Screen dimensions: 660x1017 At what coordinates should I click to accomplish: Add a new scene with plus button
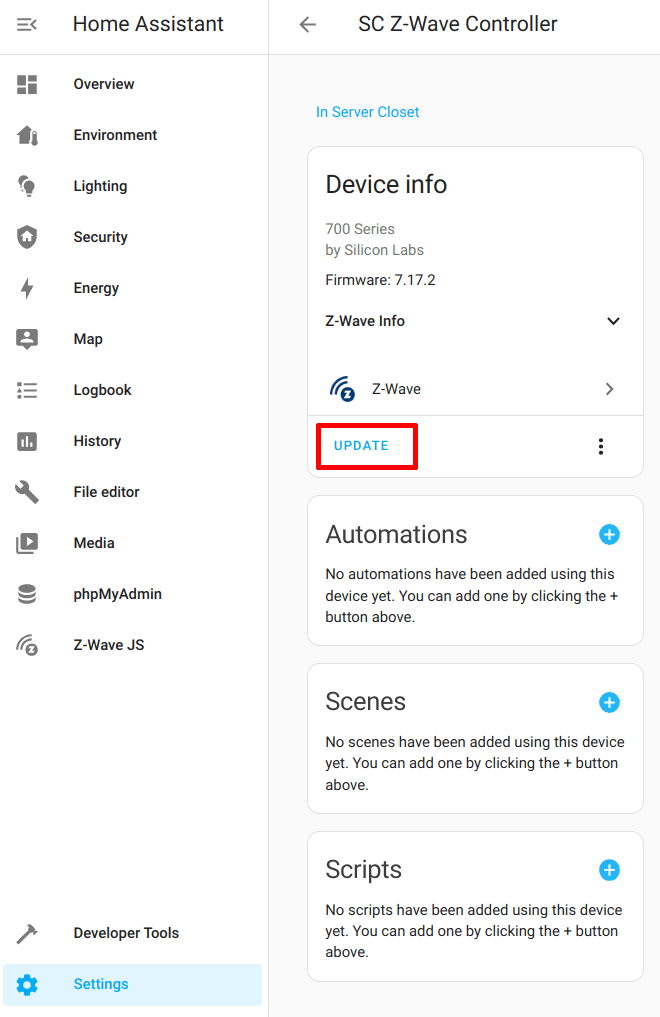[x=609, y=702]
